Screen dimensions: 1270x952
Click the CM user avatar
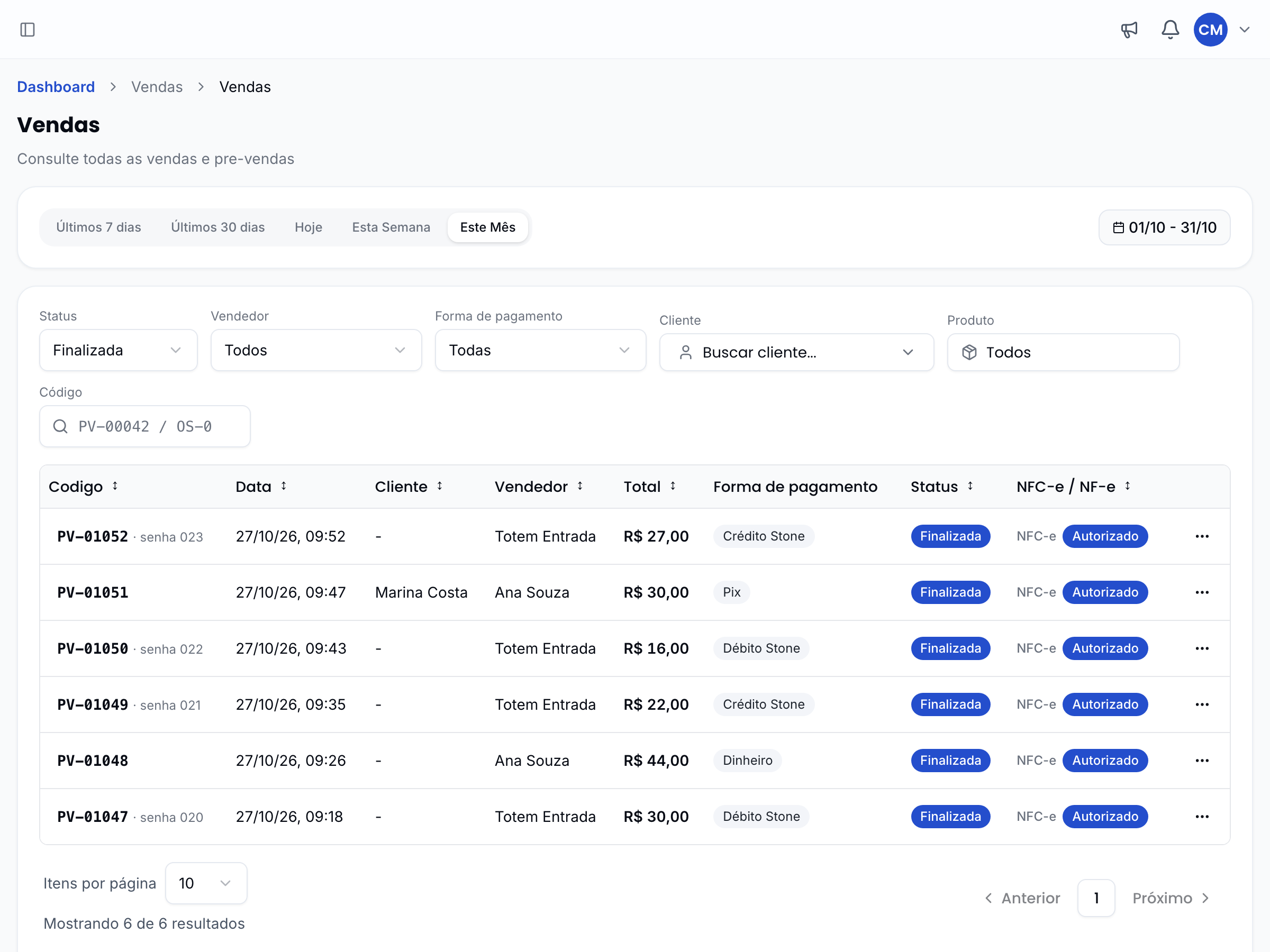pos(1210,29)
